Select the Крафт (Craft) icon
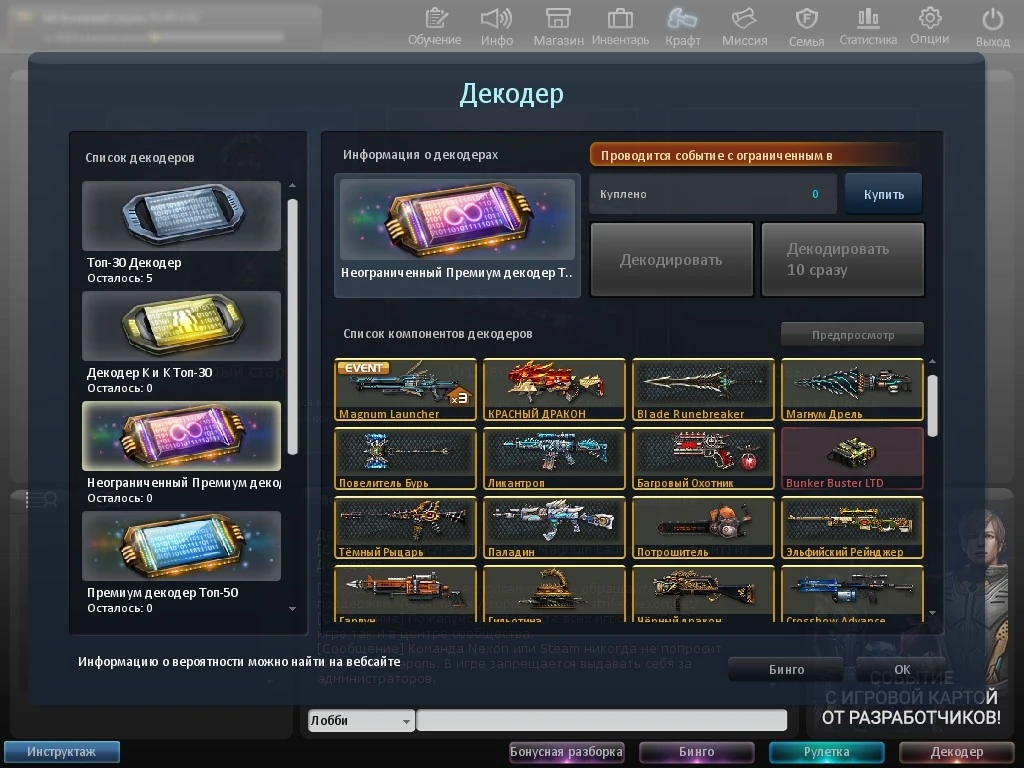 tap(684, 25)
